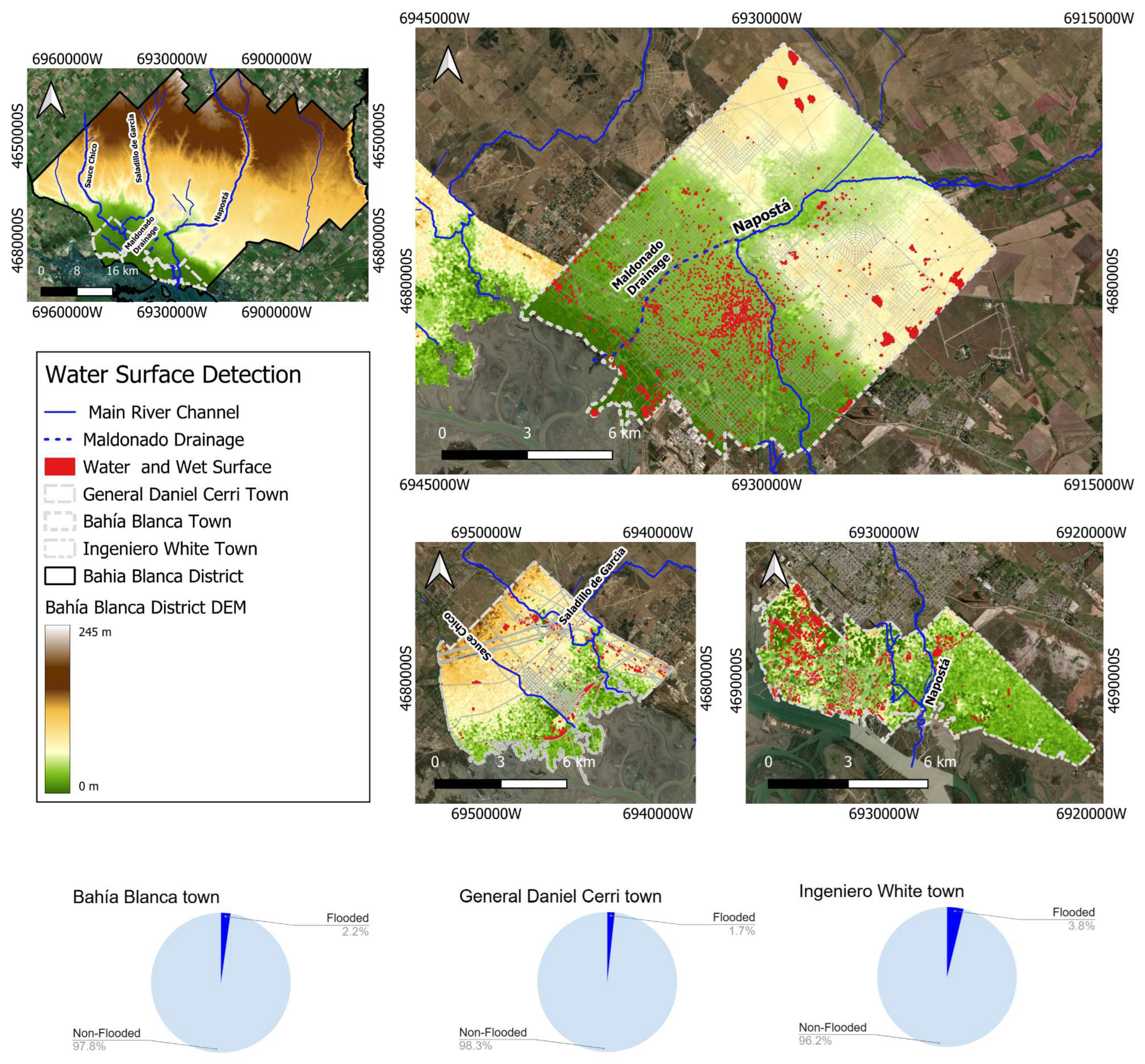Click the Non-Flooded 98.3% label for Cerri
1145x1064 pixels.
(492, 1038)
